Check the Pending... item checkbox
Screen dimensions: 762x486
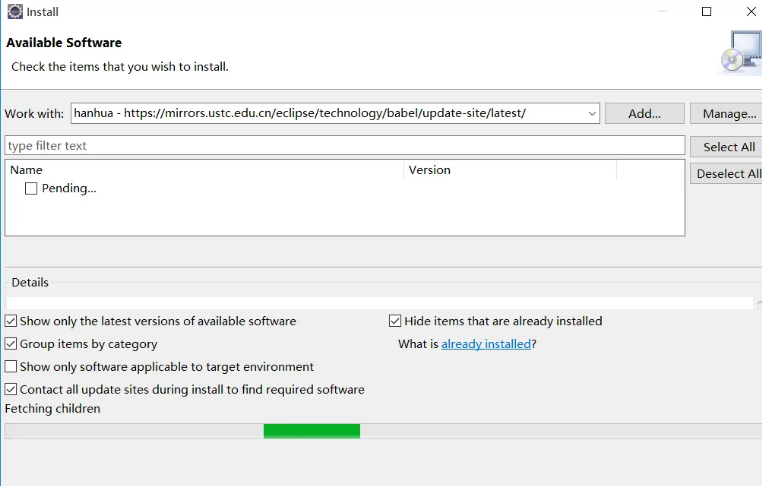coord(31,188)
